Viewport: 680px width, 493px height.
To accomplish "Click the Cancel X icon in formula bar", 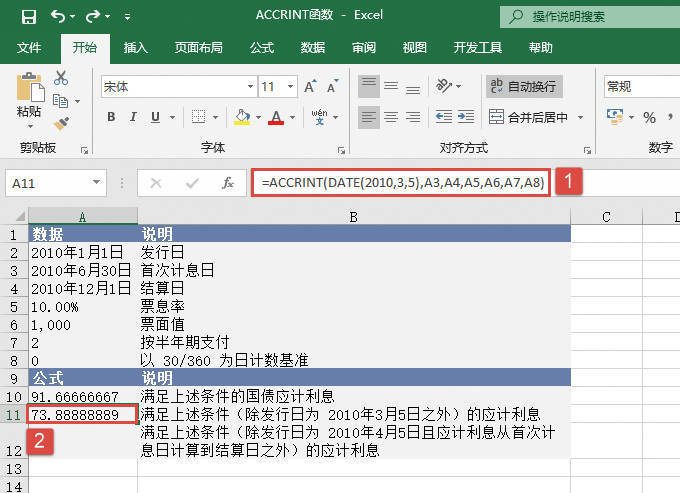I will (x=156, y=183).
